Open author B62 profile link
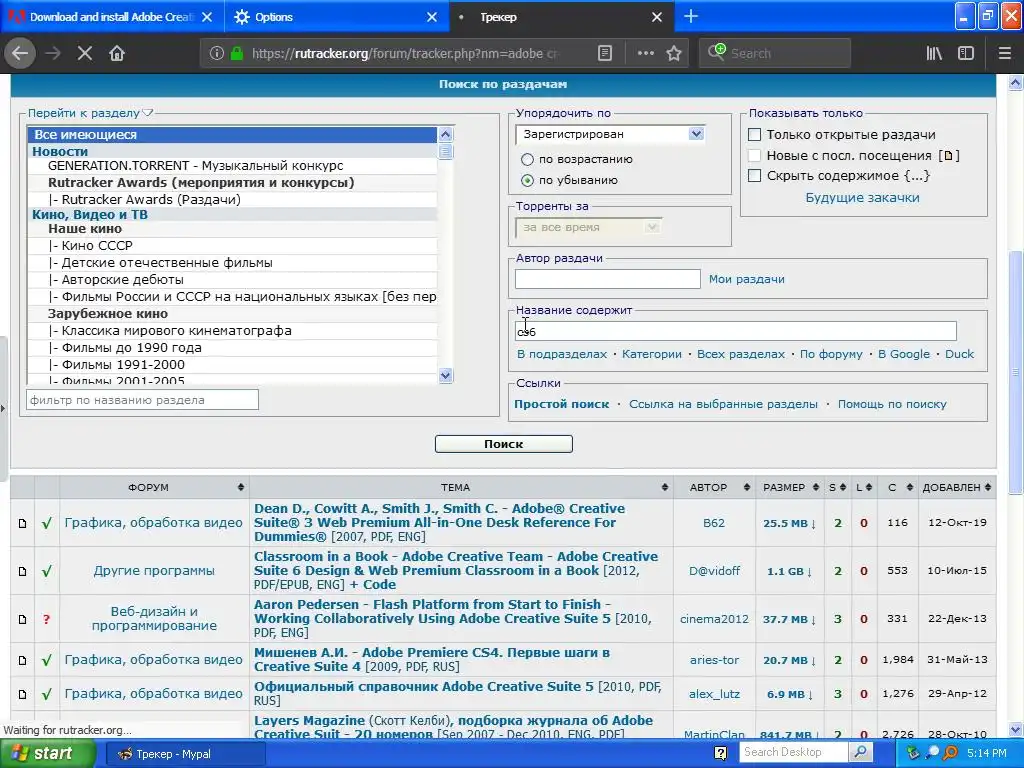The width and height of the screenshot is (1024, 768). point(714,523)
